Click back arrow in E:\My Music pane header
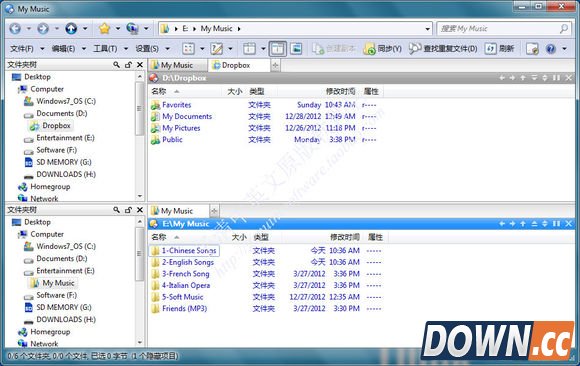 [x=502, y=224]
